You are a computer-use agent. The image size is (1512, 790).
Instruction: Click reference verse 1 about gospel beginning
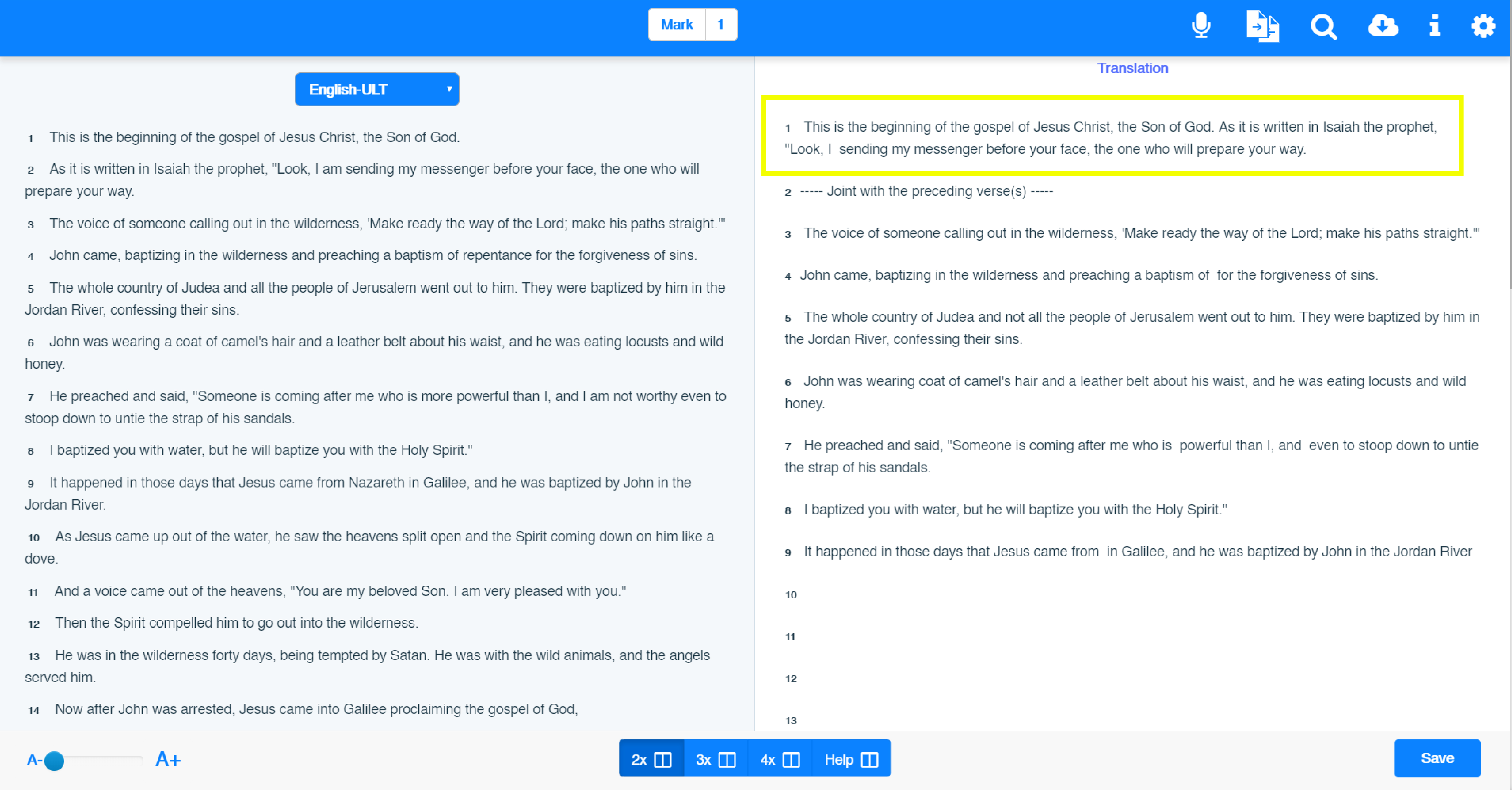pyautogui.click(x=254, y=137)
